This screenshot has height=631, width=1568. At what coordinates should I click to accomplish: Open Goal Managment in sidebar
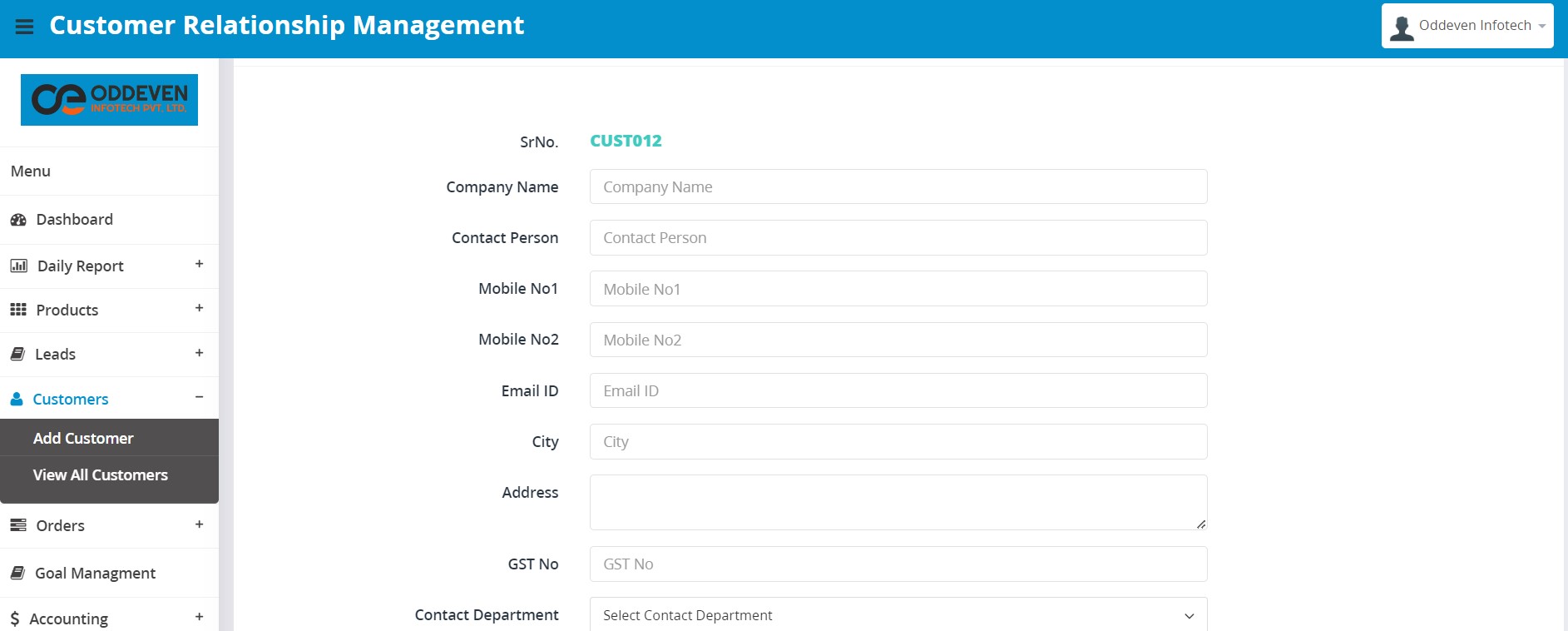[95, 574]
